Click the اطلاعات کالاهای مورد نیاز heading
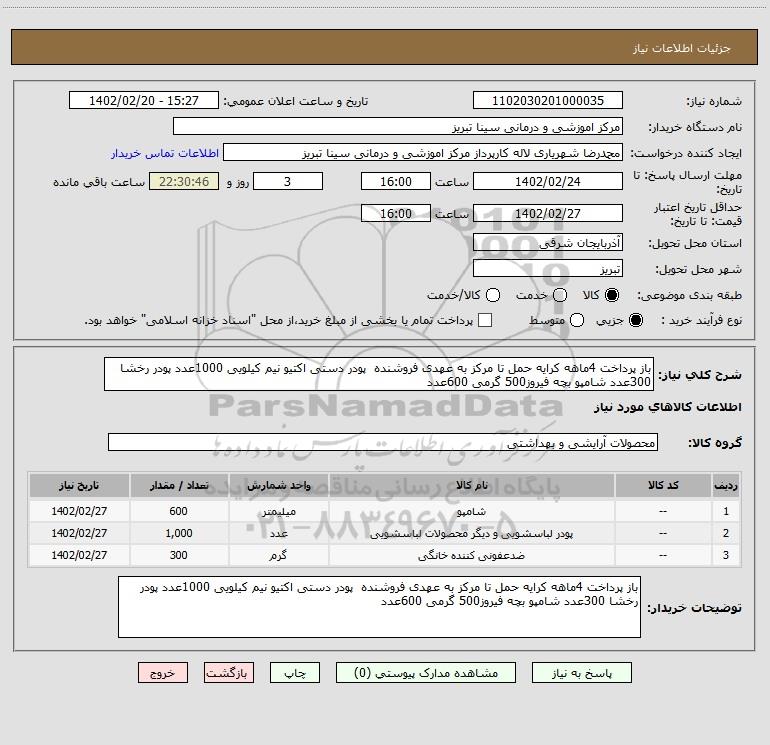 [668, 407]
